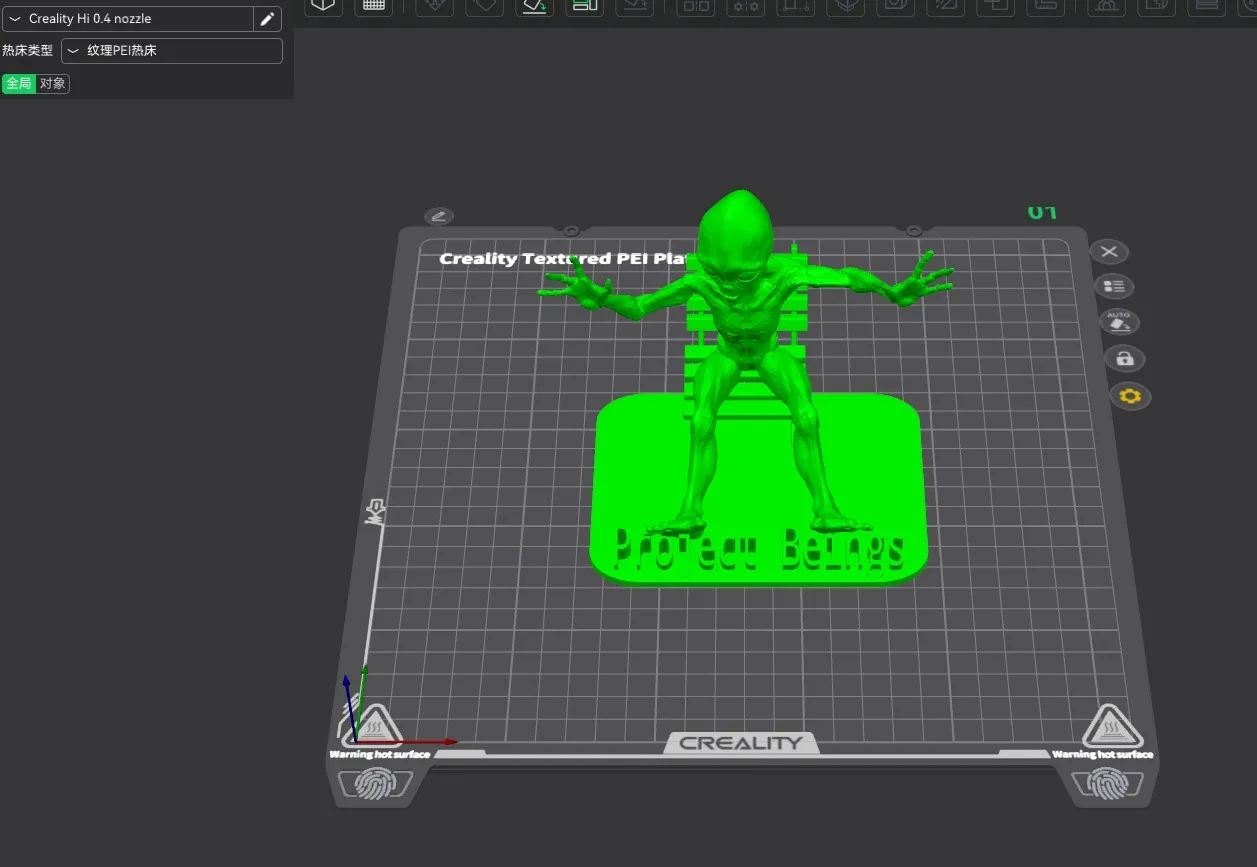Switch to the 全局 (Global) settings tab
Screen dimensions: 1257x867
(x=19, y=84)
